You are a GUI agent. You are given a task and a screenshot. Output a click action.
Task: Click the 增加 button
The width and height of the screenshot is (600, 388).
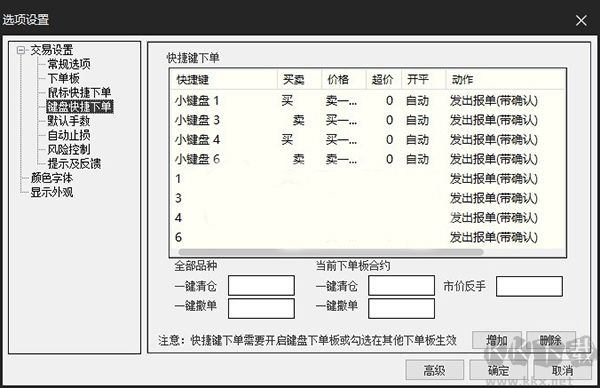[x=497, y=340]
